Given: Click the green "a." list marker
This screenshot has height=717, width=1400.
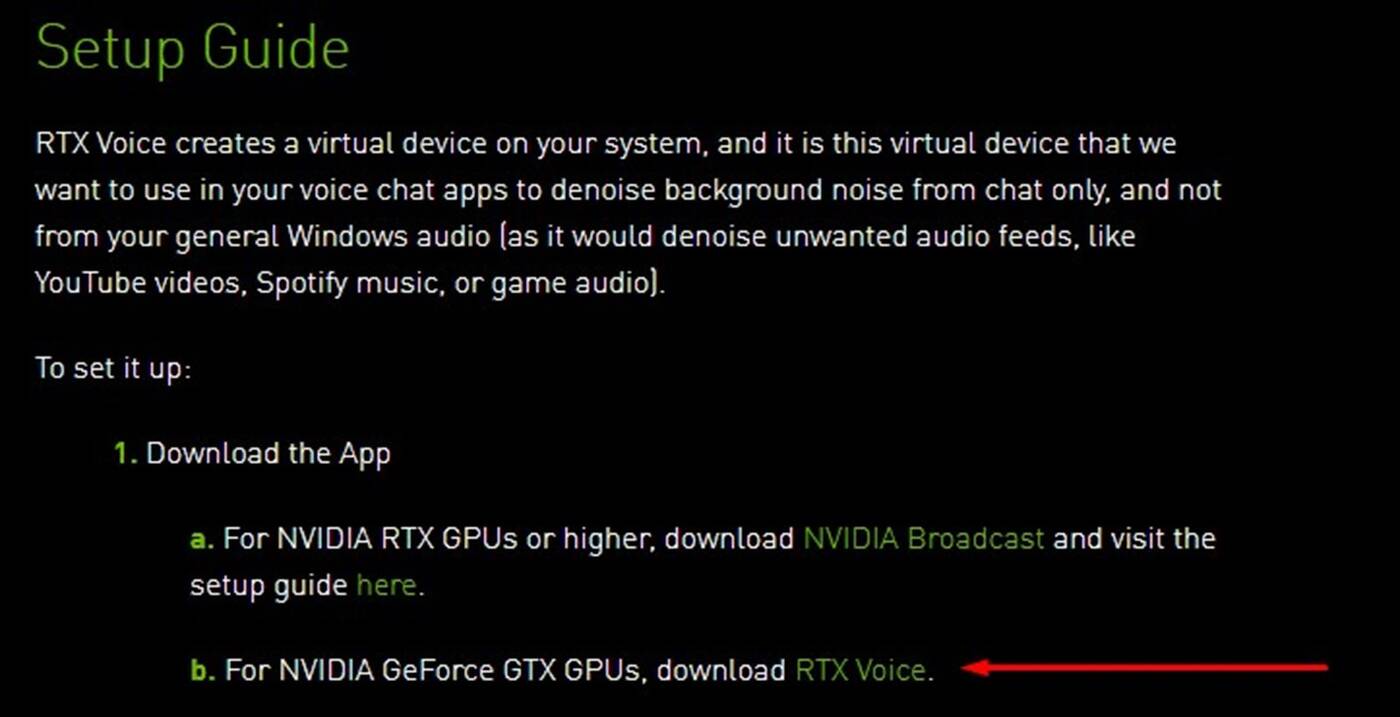Looking at the screenshot, I should (x=202, y=539).
